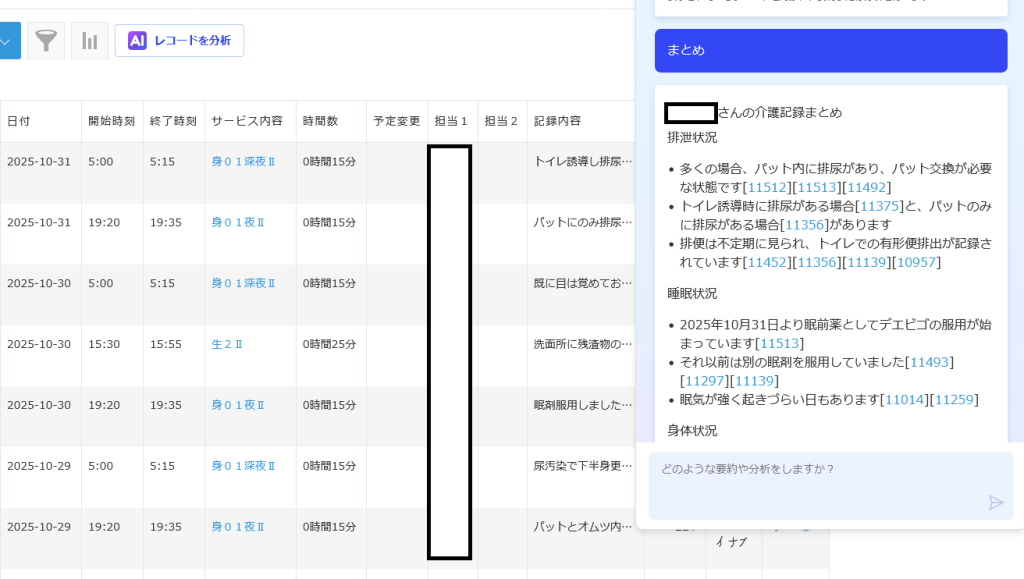
Task: Click the 開始時刻 column header
Action: click(111, 121)
